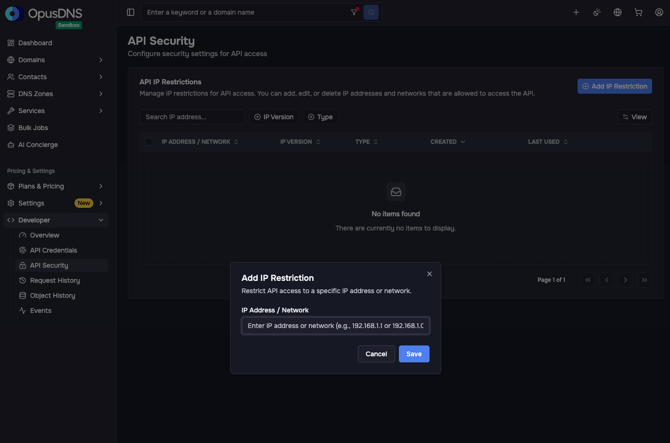Save the IP restriction
670x443 pixels.
[x=414, y=354]
